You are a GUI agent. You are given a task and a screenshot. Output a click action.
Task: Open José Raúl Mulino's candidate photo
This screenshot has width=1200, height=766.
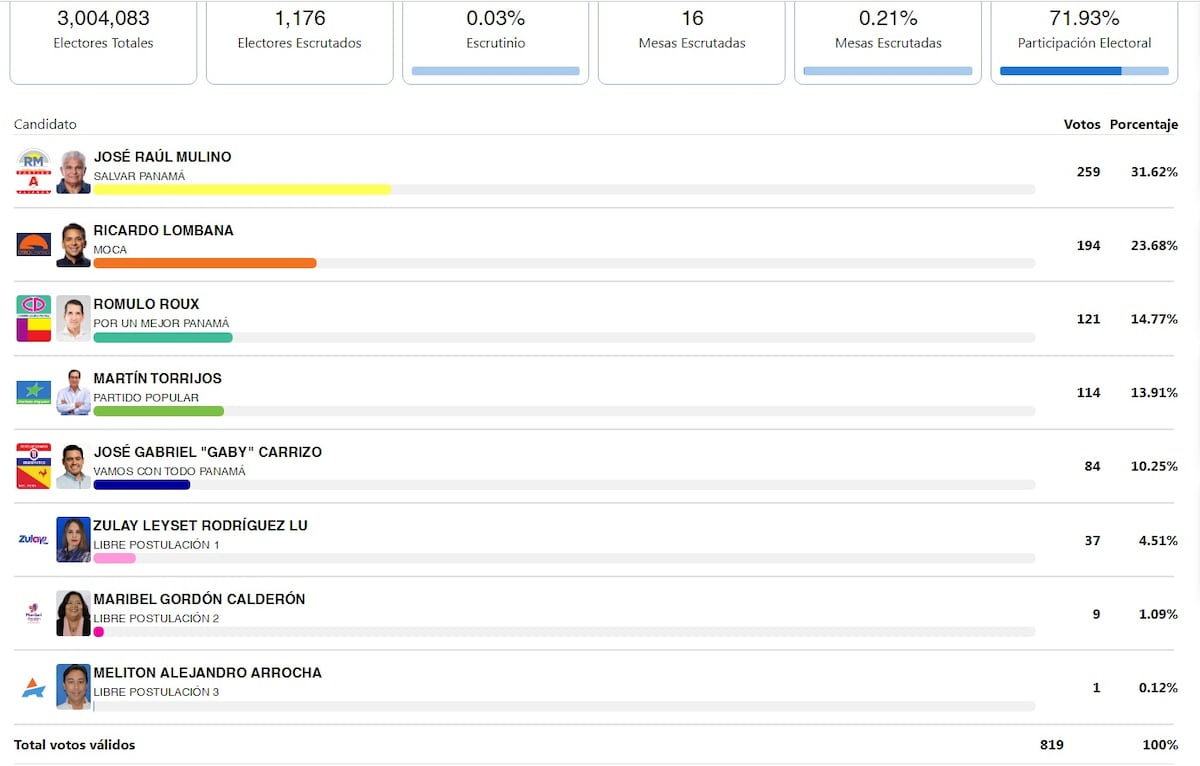click(x=73, y=171)
